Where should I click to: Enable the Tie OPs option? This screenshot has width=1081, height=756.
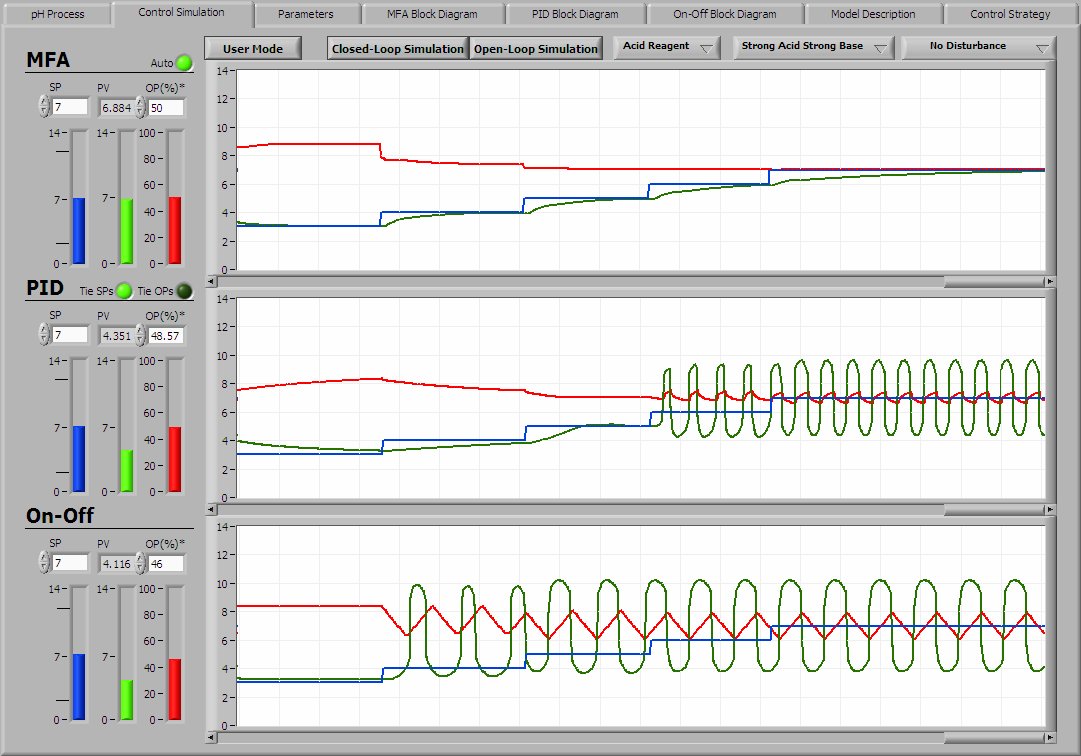[184, 291]
